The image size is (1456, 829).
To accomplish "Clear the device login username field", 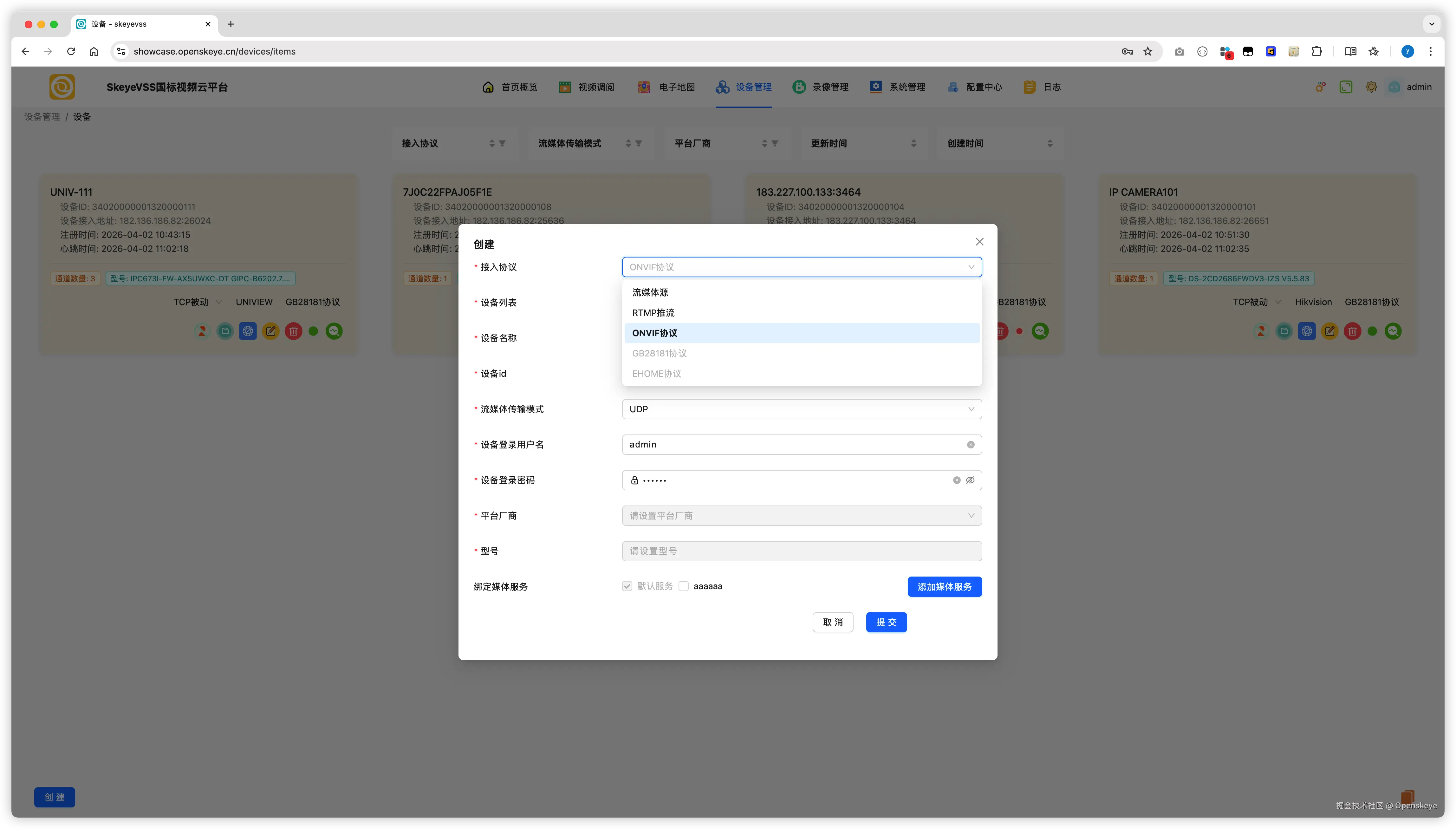I will 971,445.
